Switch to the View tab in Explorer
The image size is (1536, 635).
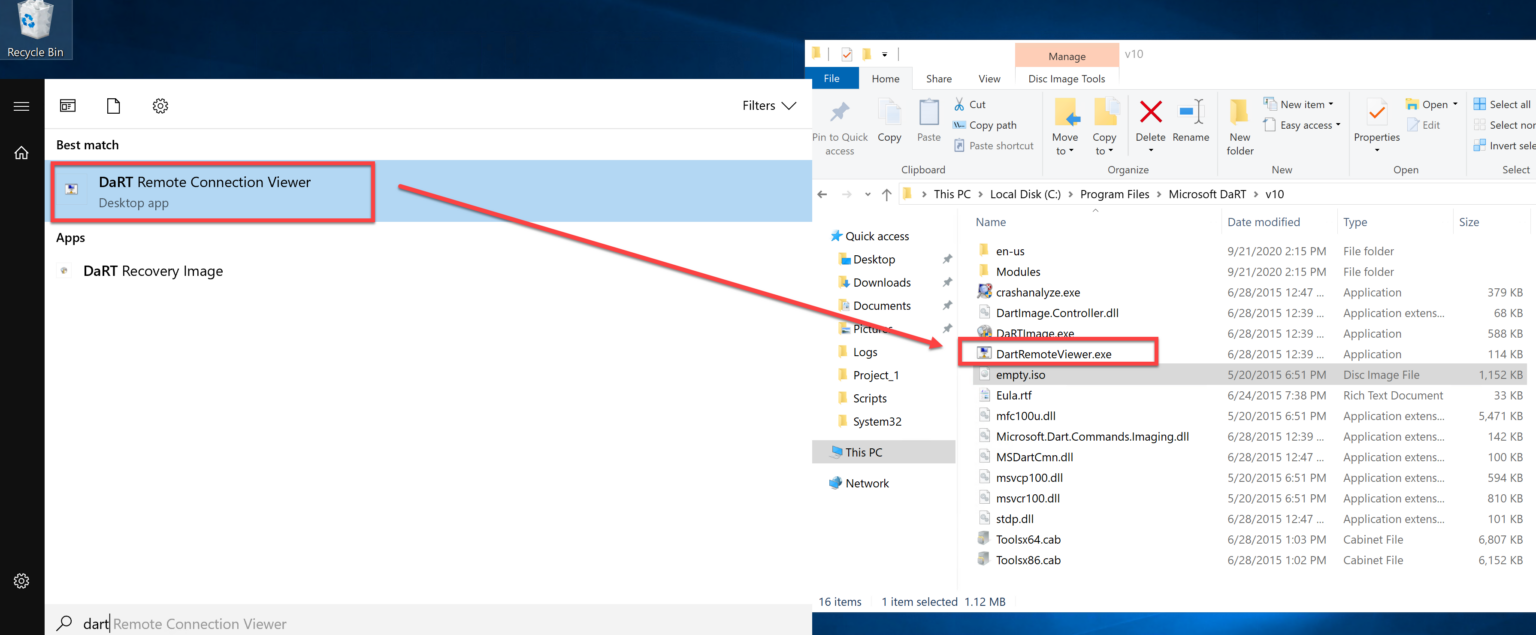point(988,78)
